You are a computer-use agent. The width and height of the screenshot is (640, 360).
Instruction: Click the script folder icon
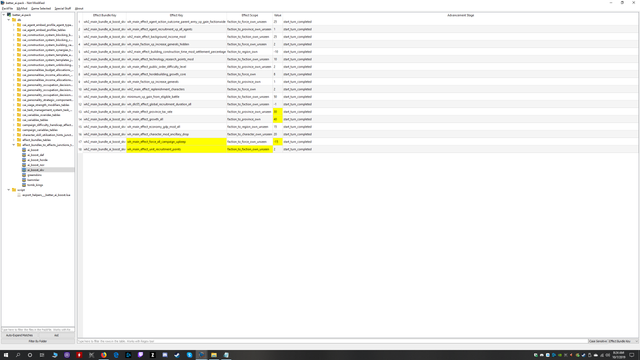[14, 190]
